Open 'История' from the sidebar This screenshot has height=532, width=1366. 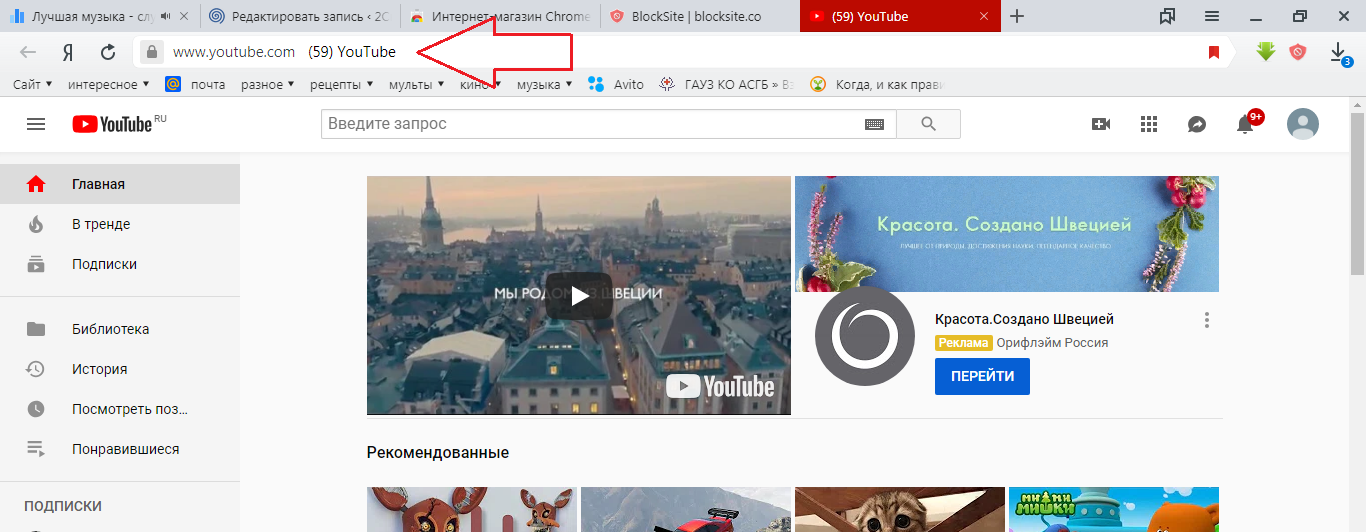pos(99,369)
